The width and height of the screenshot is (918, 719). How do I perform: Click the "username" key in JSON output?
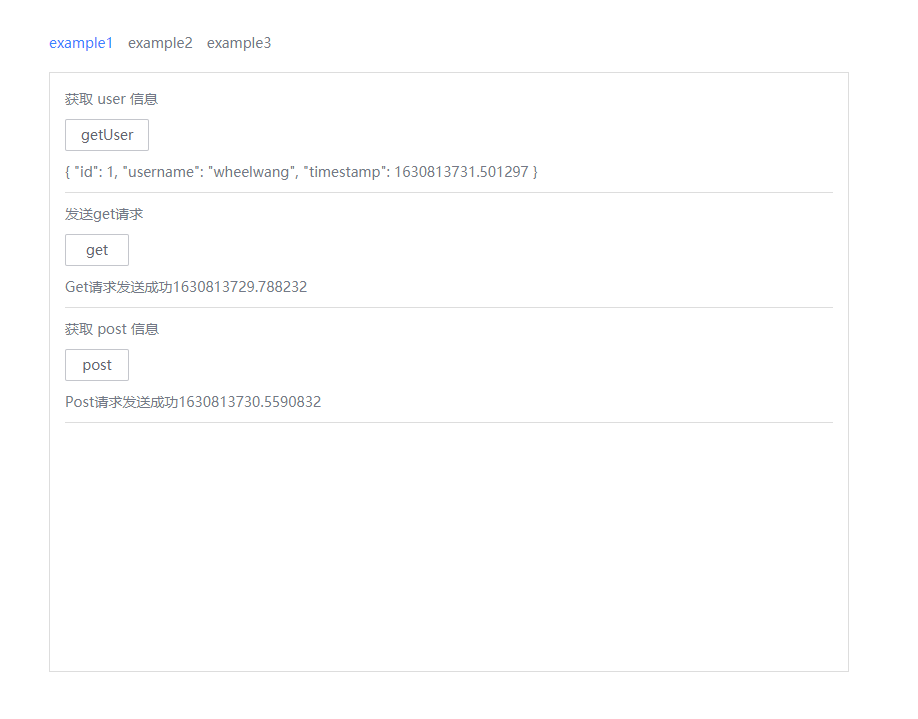coord(160,172)
